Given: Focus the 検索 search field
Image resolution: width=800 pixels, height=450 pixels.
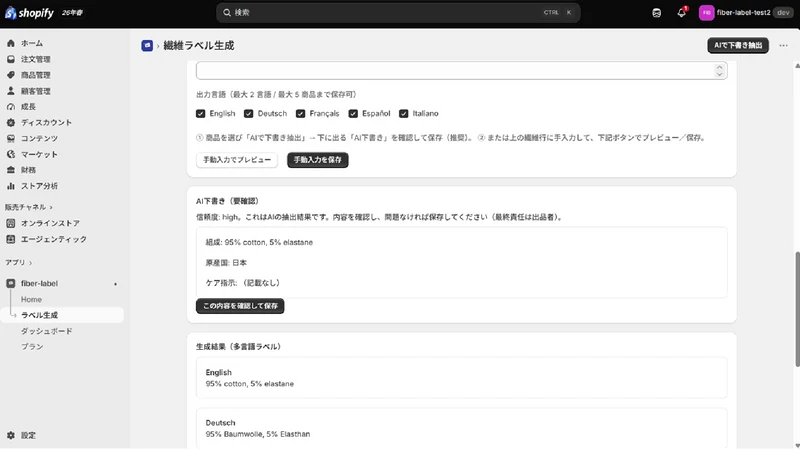Looking at the screenshot, I should click(x=398, y=13).
